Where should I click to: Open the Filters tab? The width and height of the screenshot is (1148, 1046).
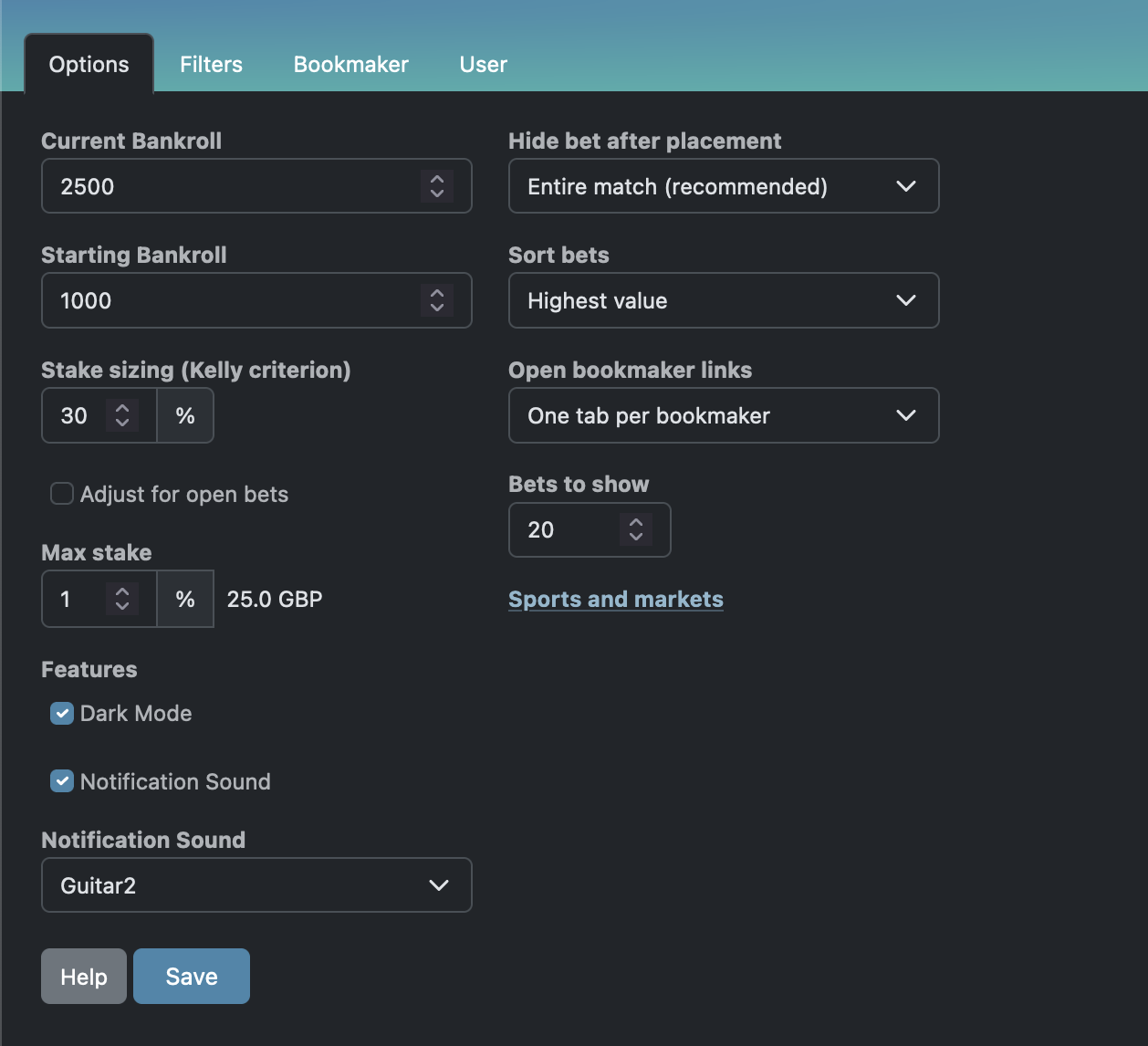pyautogui.click(x=211, y=64)
